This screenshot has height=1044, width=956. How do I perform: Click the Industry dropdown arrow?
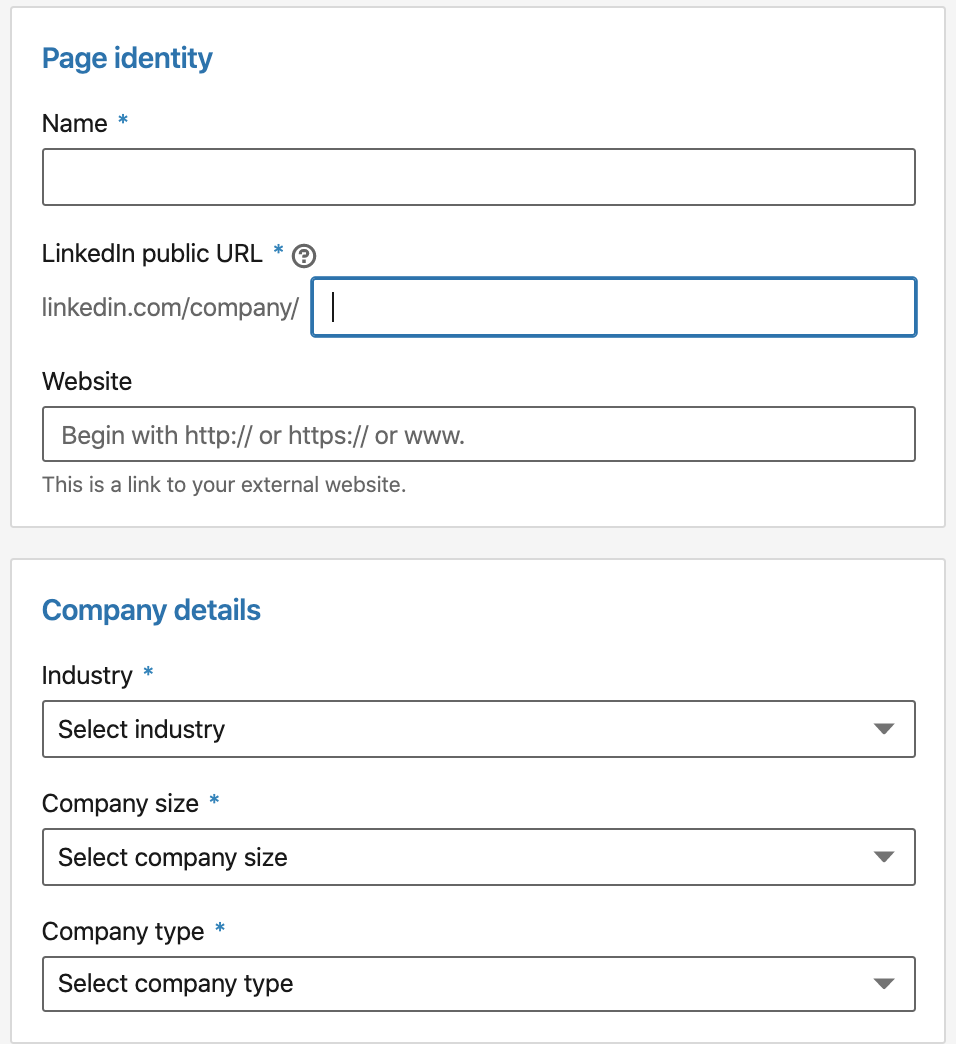click(x=883, y=729)
